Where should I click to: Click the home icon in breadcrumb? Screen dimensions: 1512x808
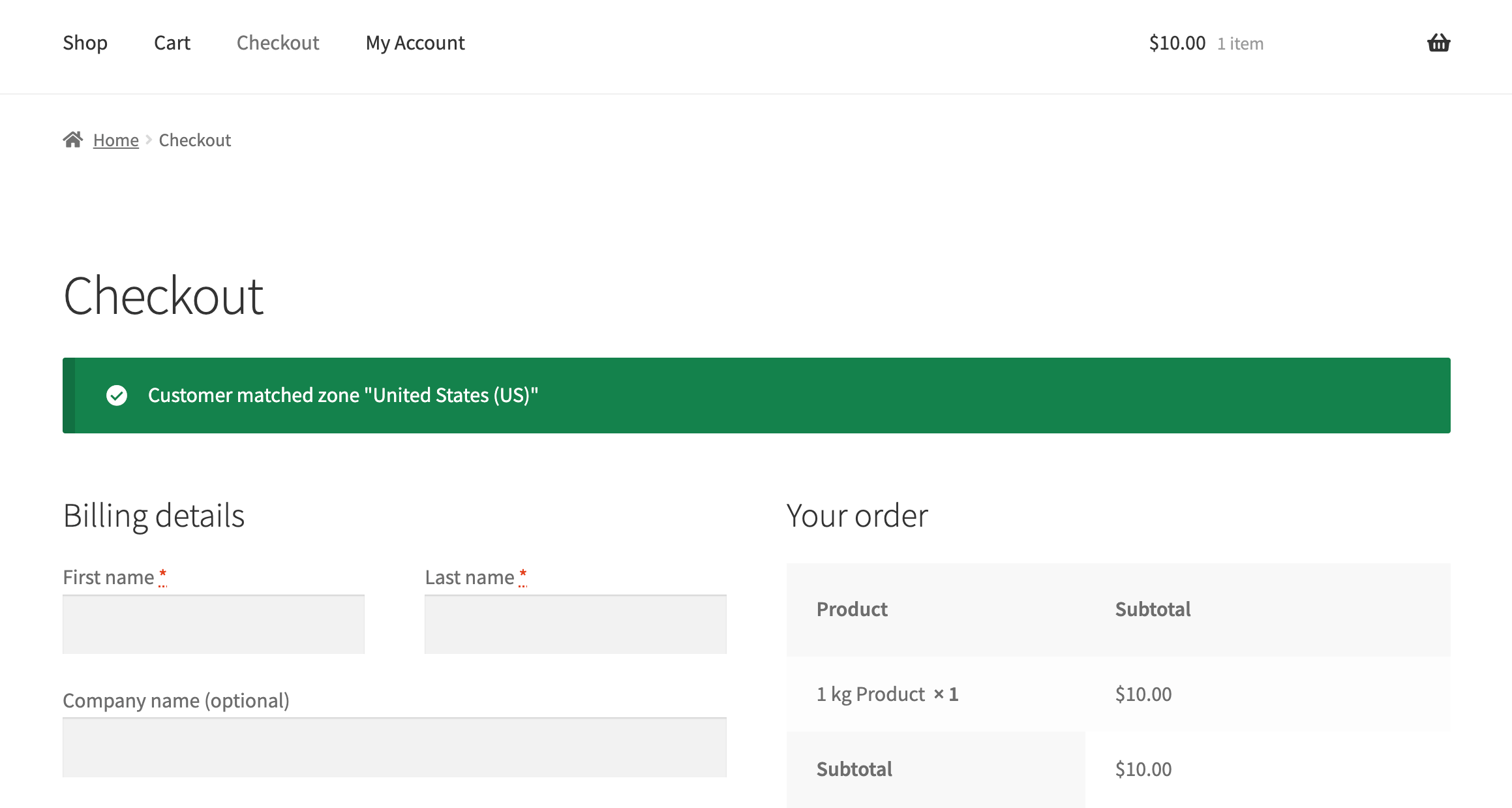point(74,138)
